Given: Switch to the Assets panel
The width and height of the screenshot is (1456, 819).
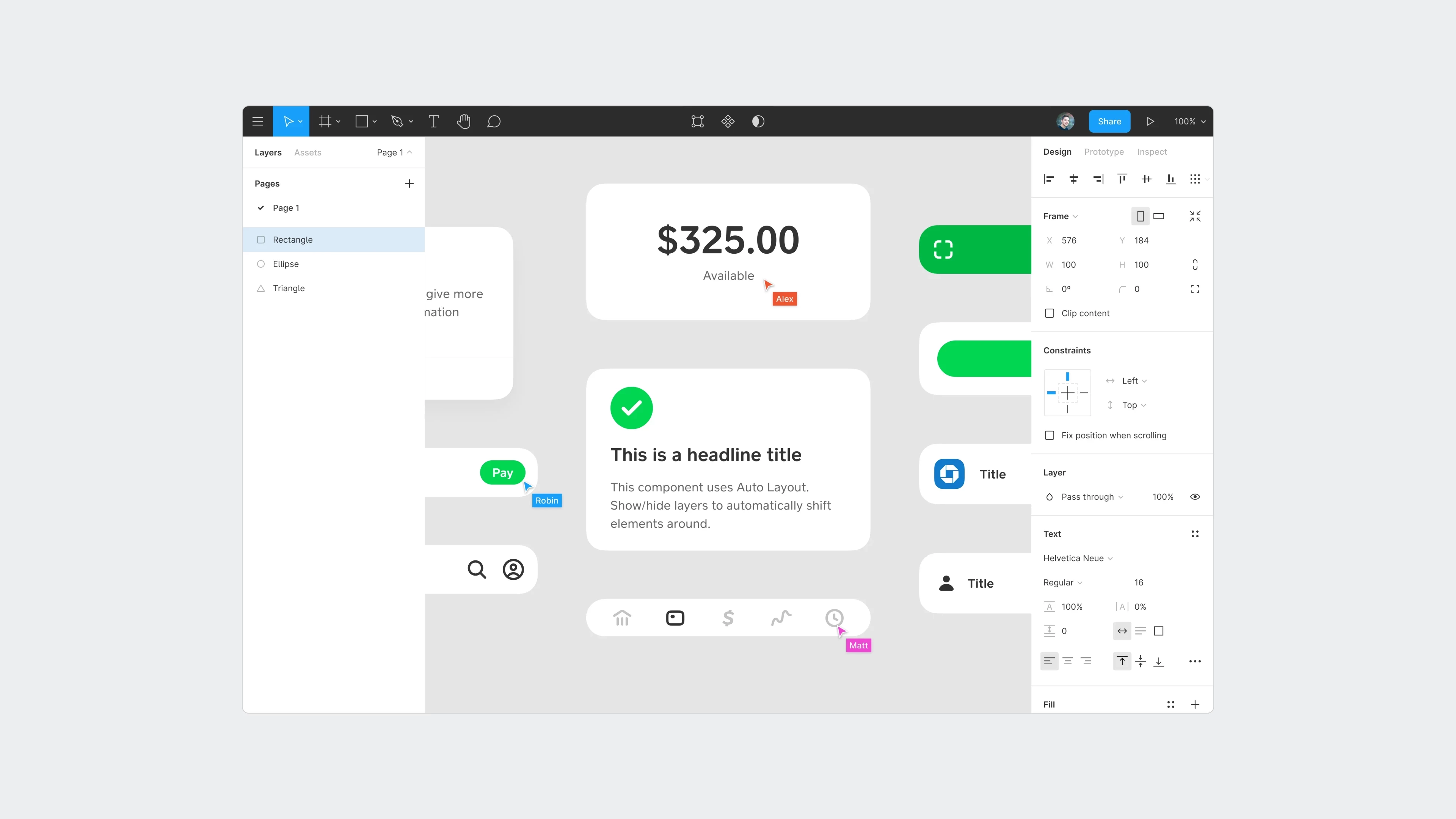Looking at the screenshot, I should click(308, 152).
